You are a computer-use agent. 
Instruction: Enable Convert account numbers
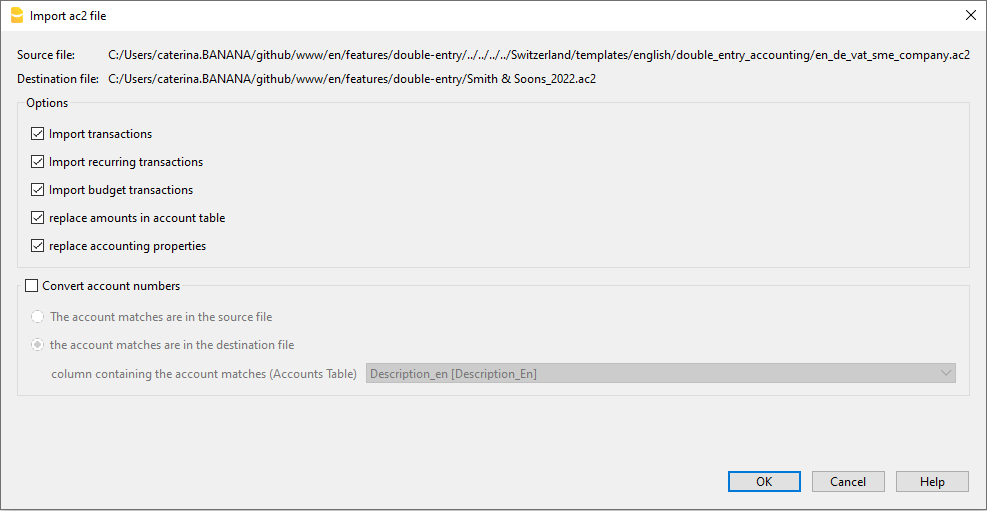[31, 286]
